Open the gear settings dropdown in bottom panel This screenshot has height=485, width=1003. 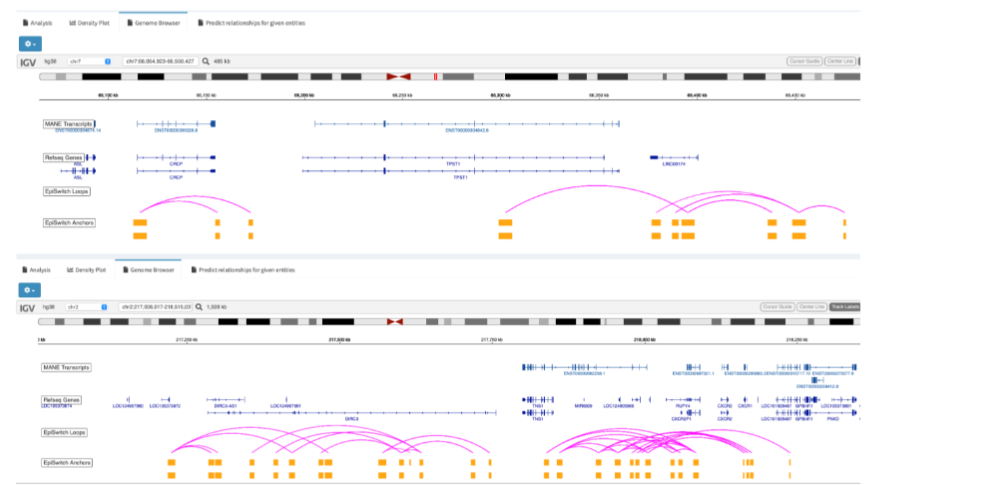(x=29, y=290)
